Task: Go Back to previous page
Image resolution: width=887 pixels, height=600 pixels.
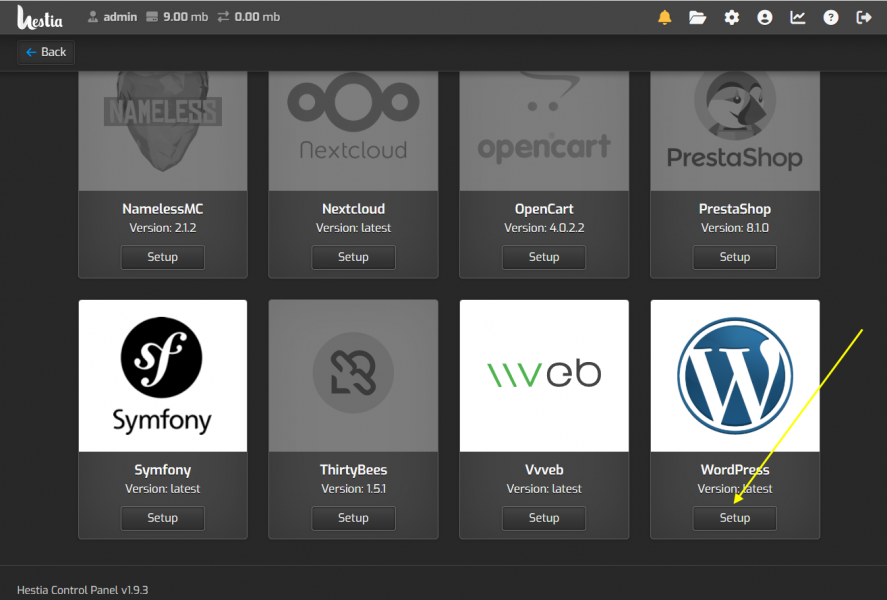Action: tap(46, 52)
